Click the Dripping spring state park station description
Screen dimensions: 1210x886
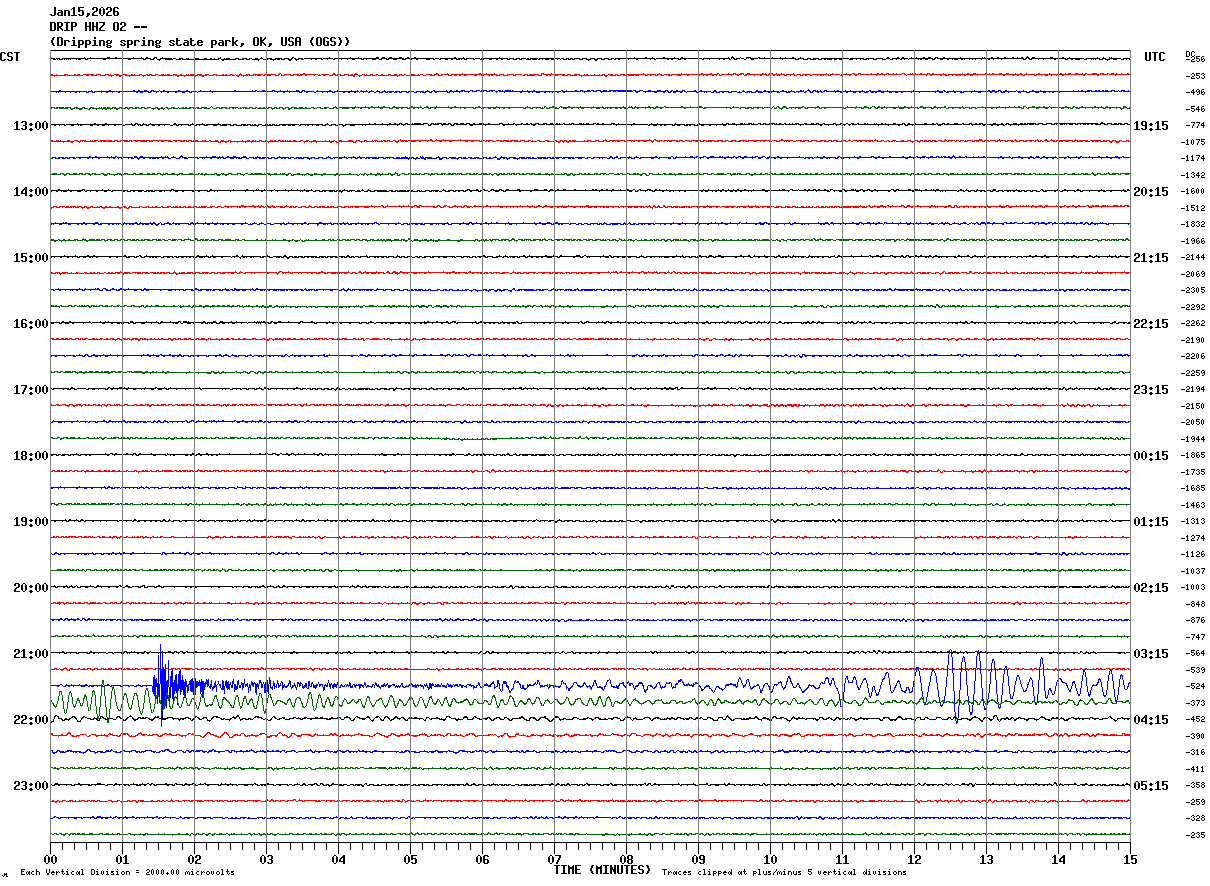(200, 41)
